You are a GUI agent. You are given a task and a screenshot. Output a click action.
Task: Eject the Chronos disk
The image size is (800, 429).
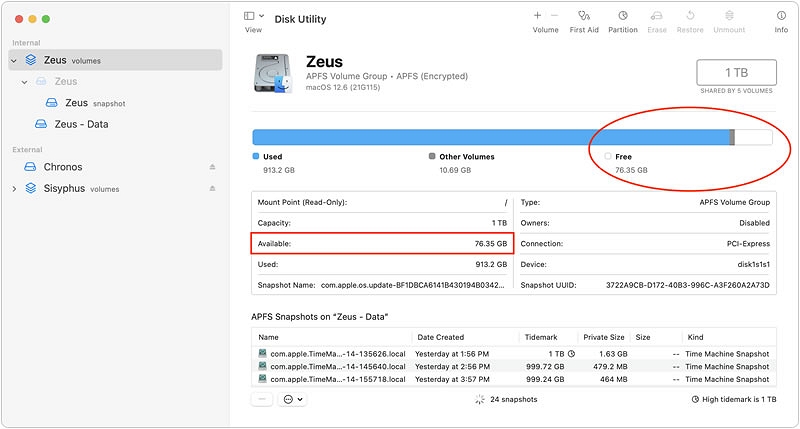pyautogui.click(x=212, y=167)
